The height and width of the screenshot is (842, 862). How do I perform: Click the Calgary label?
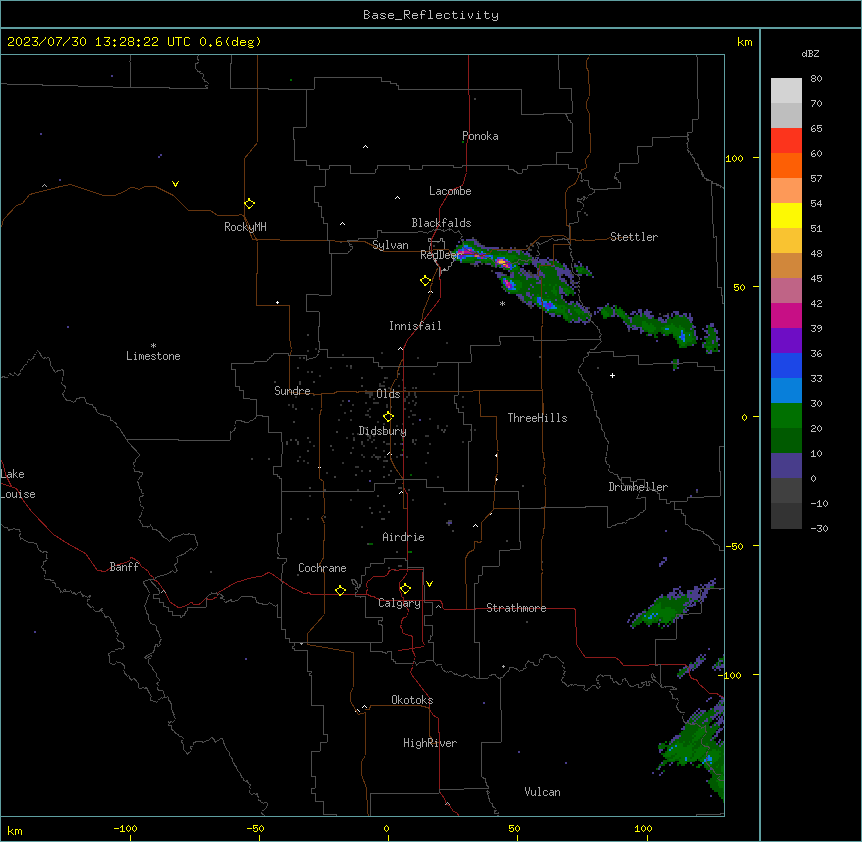(400, 603)
